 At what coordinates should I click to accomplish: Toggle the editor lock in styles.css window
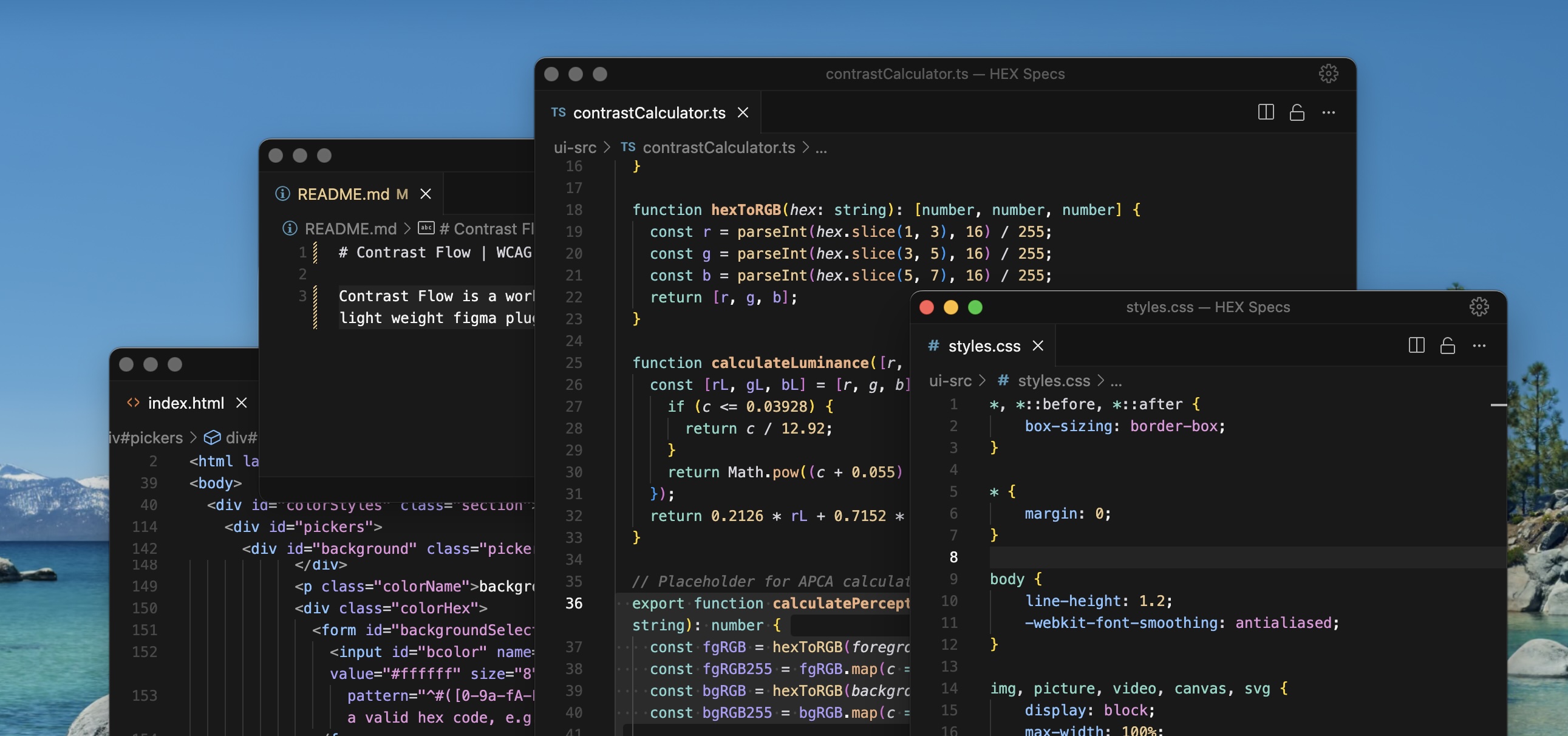(1448, 346)
